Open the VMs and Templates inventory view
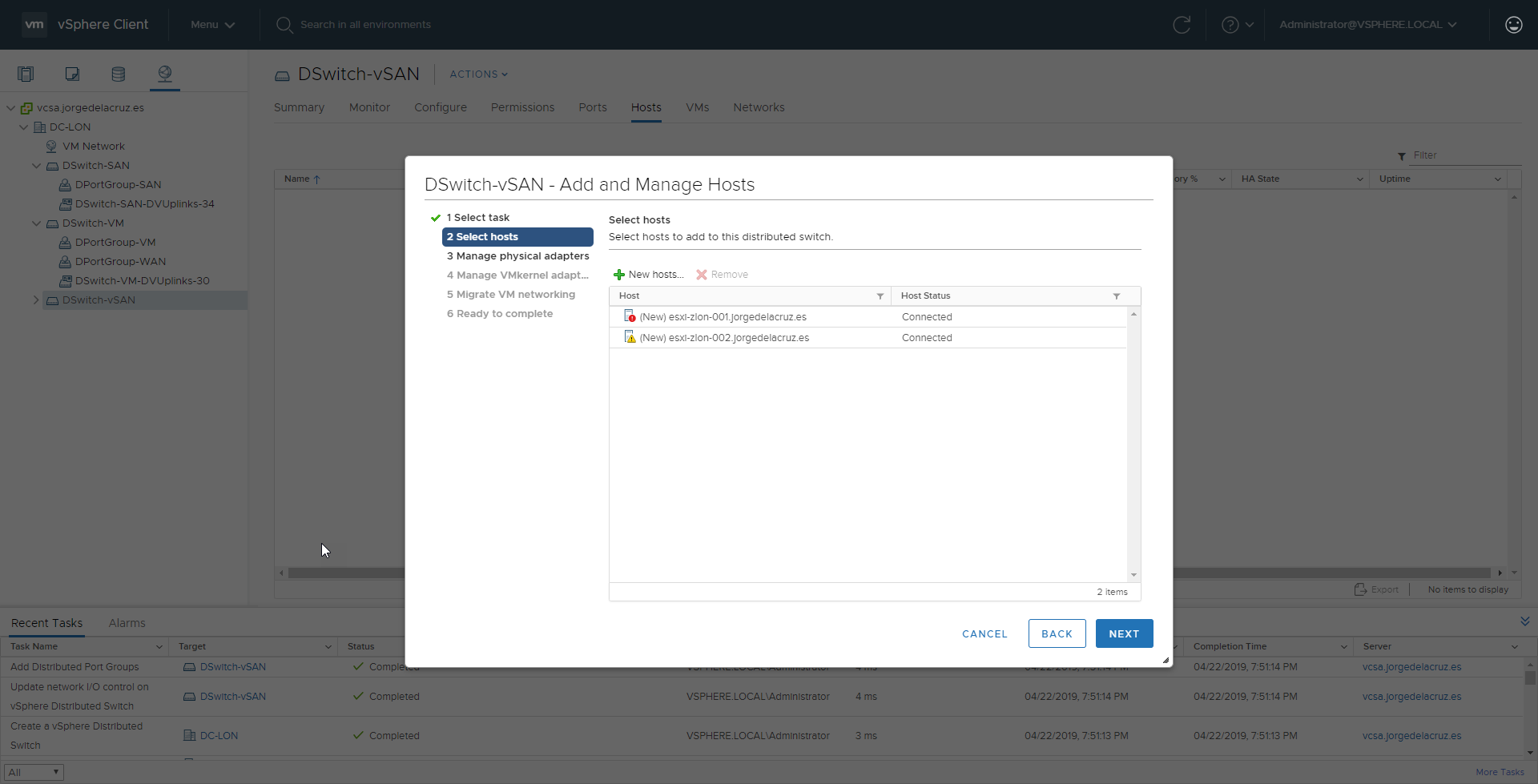1538x784 pixels. coord(72,74)
